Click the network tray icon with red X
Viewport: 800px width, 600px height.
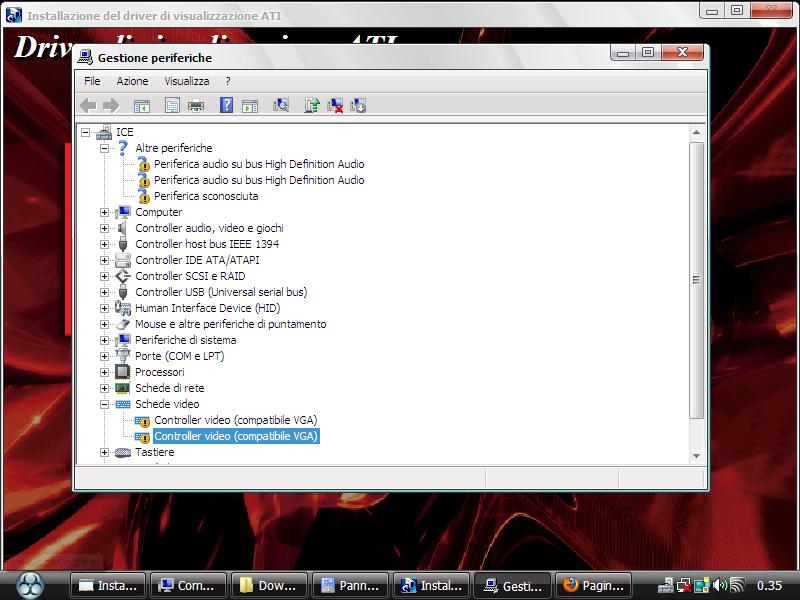coord(684,585)
